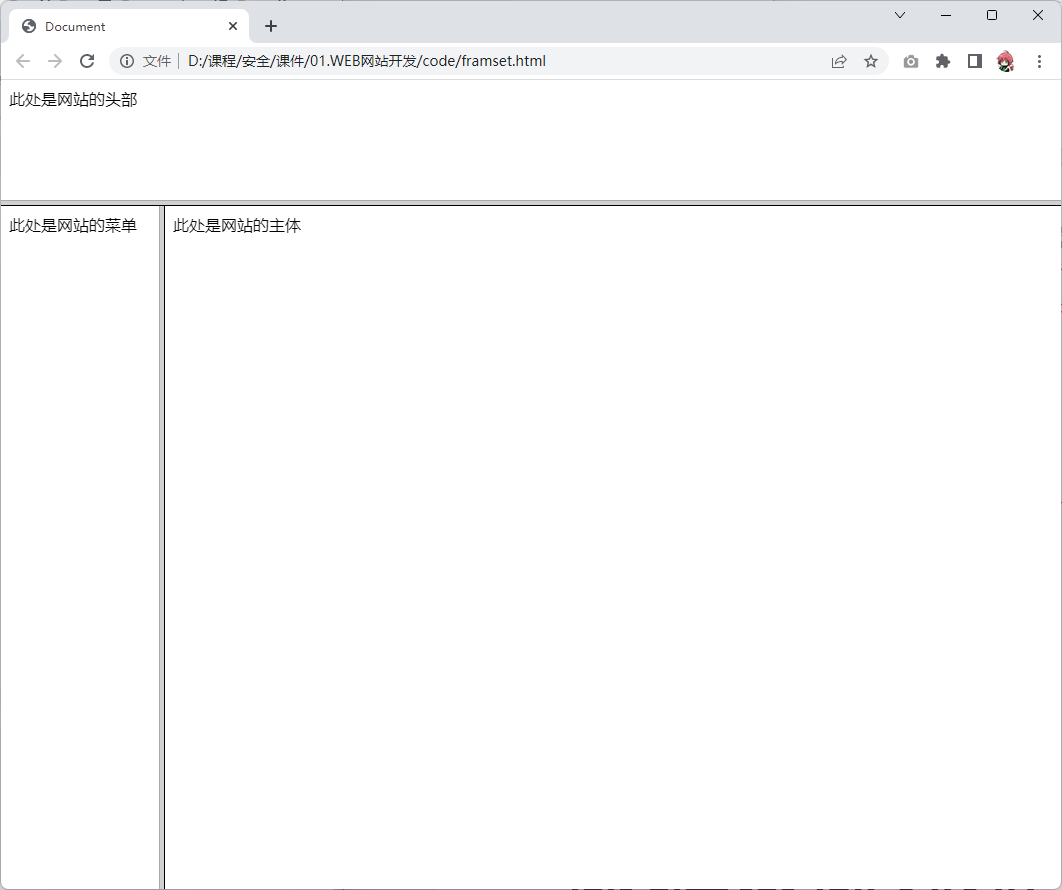The image size is (1062, 890).
Task: Toggle the browser side panel
Action: [974, 61]
